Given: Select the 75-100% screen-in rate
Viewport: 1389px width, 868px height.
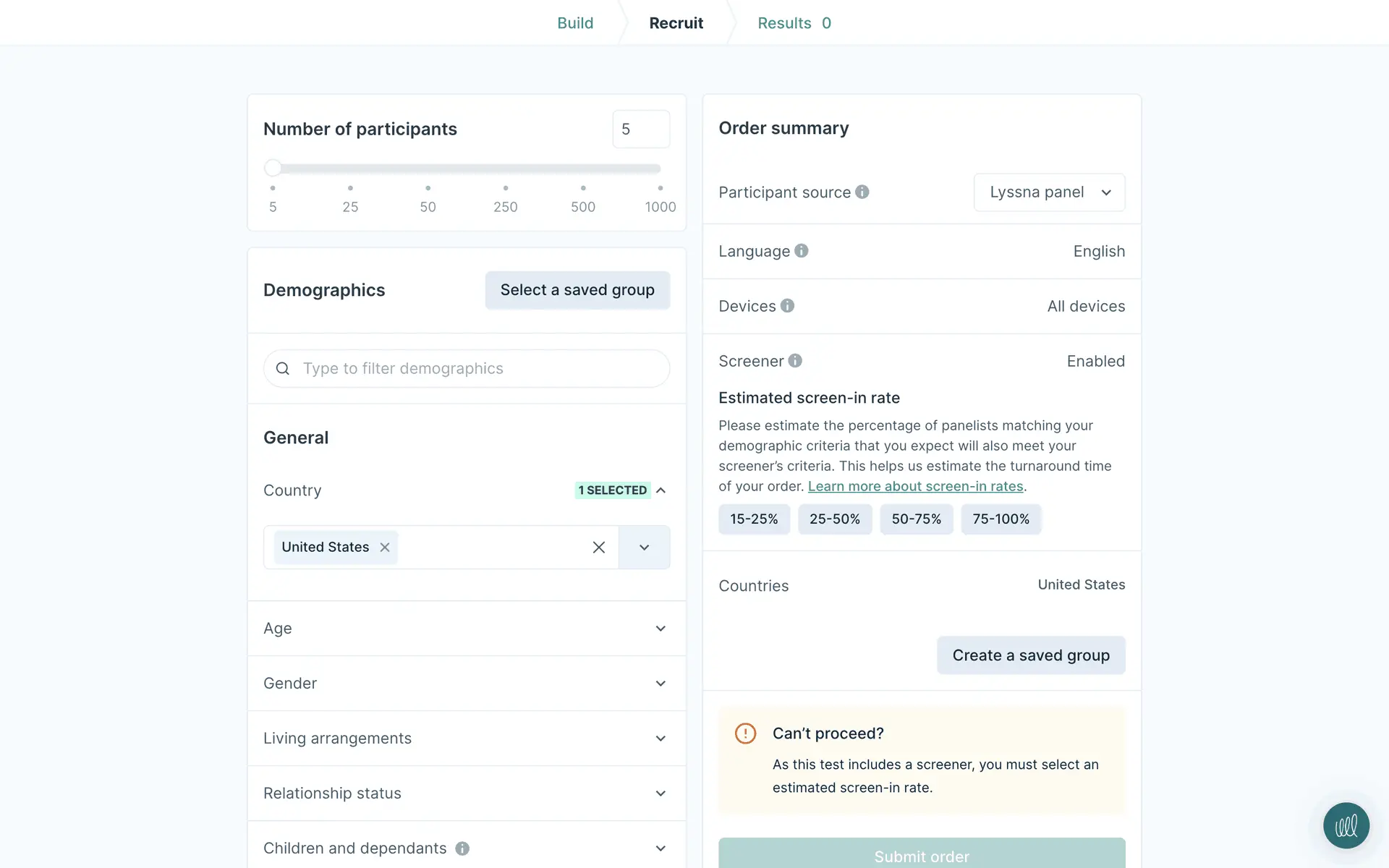Looking at the screenshot, I should 1001,519.
